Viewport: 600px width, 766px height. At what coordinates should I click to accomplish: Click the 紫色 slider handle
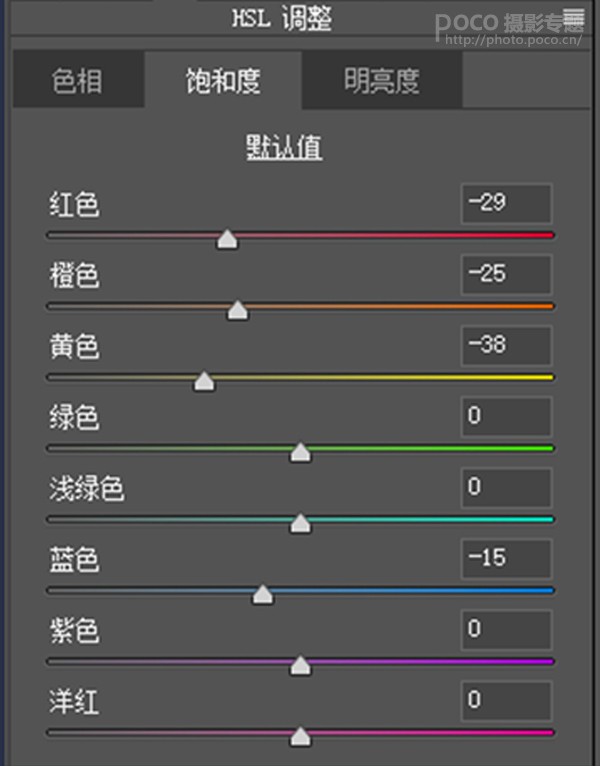300,666
